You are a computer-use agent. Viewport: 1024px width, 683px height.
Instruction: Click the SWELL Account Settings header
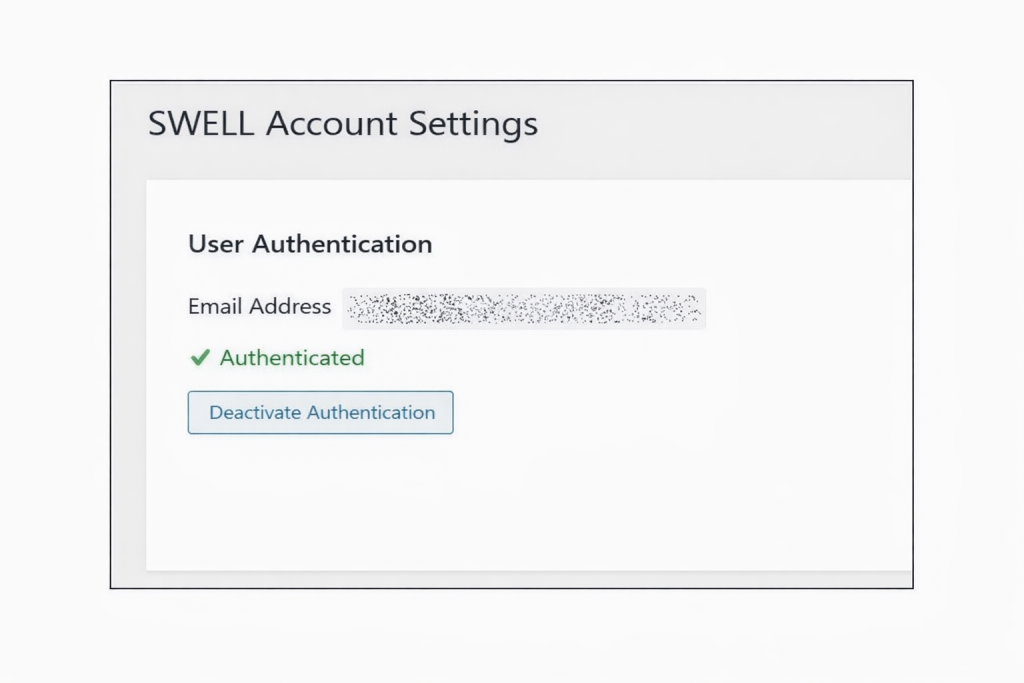[343, 123]
